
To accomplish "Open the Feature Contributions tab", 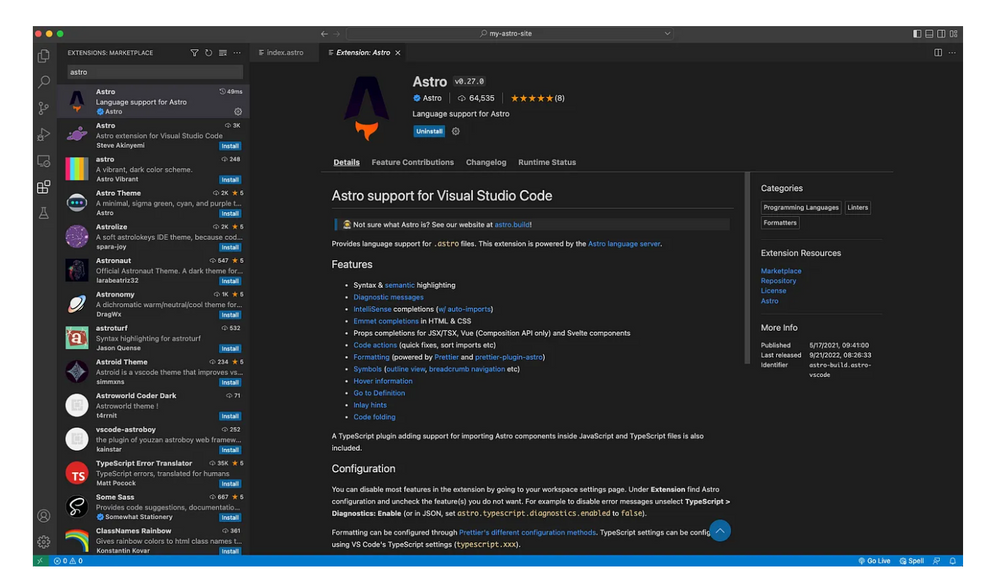I will (x=412, y=161).
